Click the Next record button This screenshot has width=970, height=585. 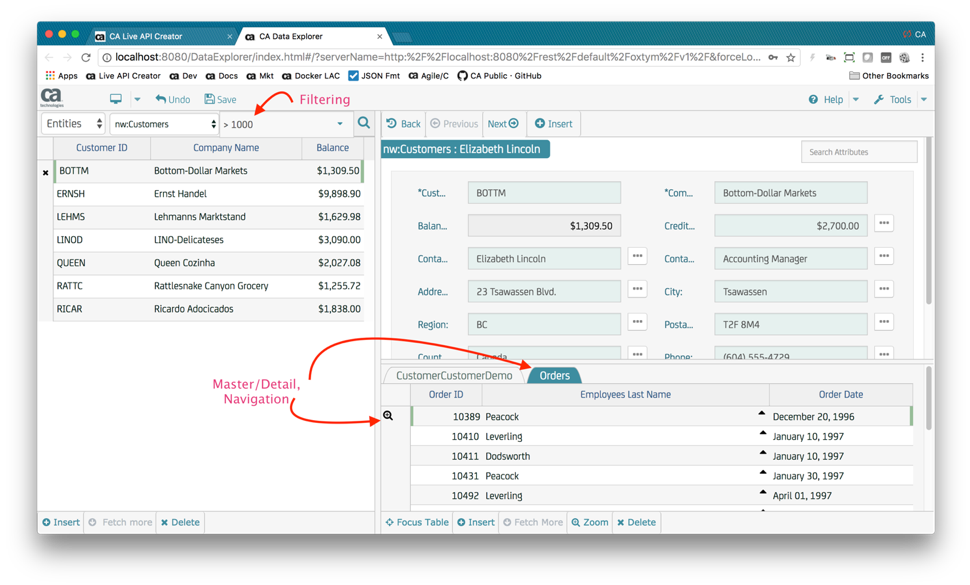(x=502, y=124)
